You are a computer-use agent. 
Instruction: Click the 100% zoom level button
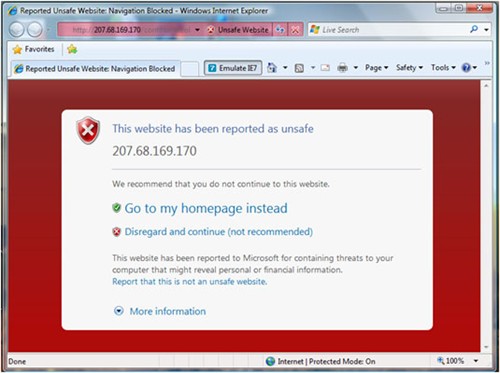(x=451, y=361)
